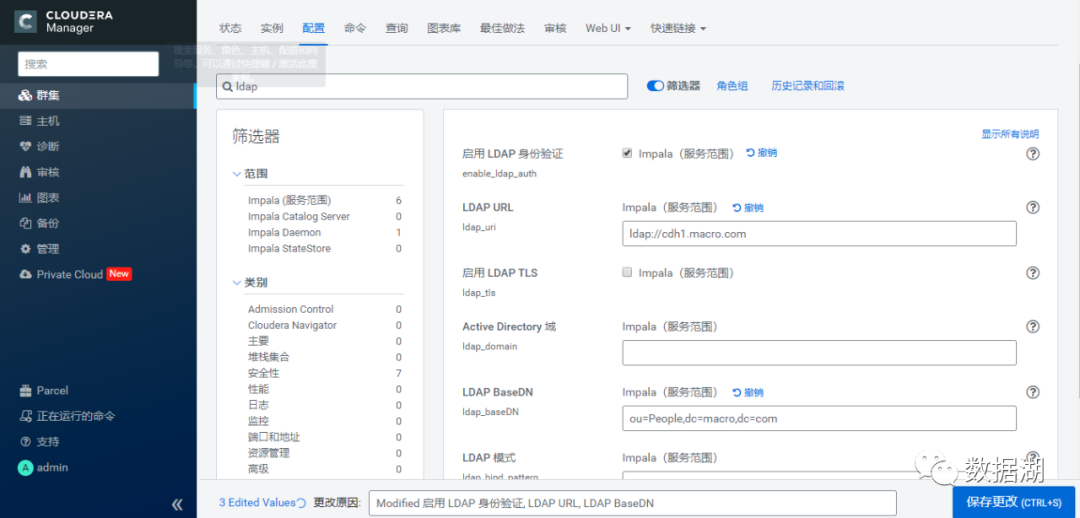
Task: Open the 备份 backup sidebar icon
Action: click(x=25, y=223)
